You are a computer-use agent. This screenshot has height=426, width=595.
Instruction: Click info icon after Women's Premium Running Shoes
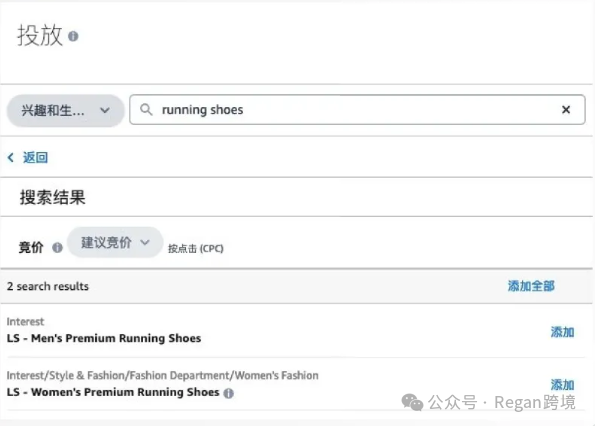(228, 393)
